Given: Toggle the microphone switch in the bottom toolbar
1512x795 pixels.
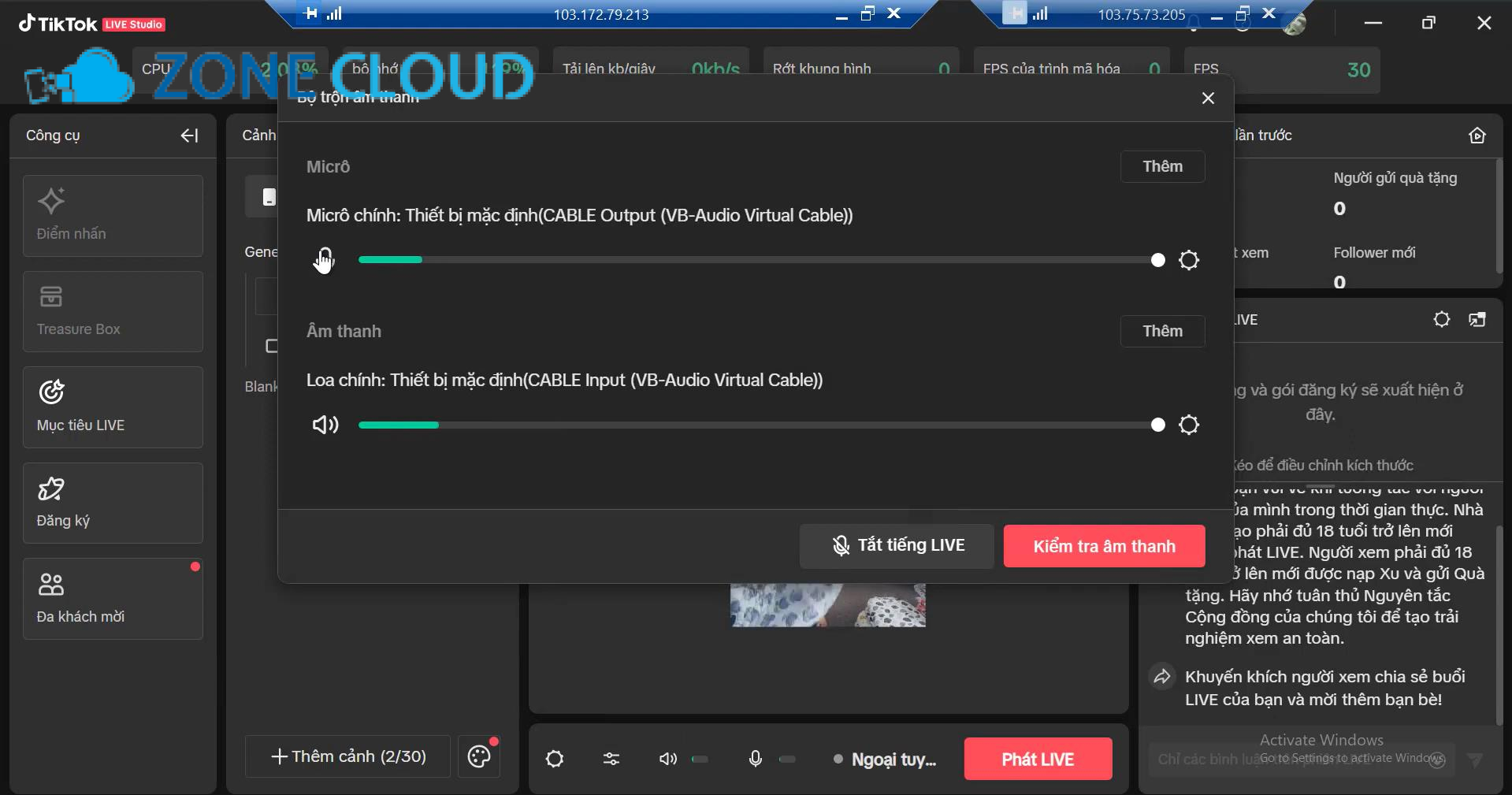Looking at the screenshot, I should 787,759.
